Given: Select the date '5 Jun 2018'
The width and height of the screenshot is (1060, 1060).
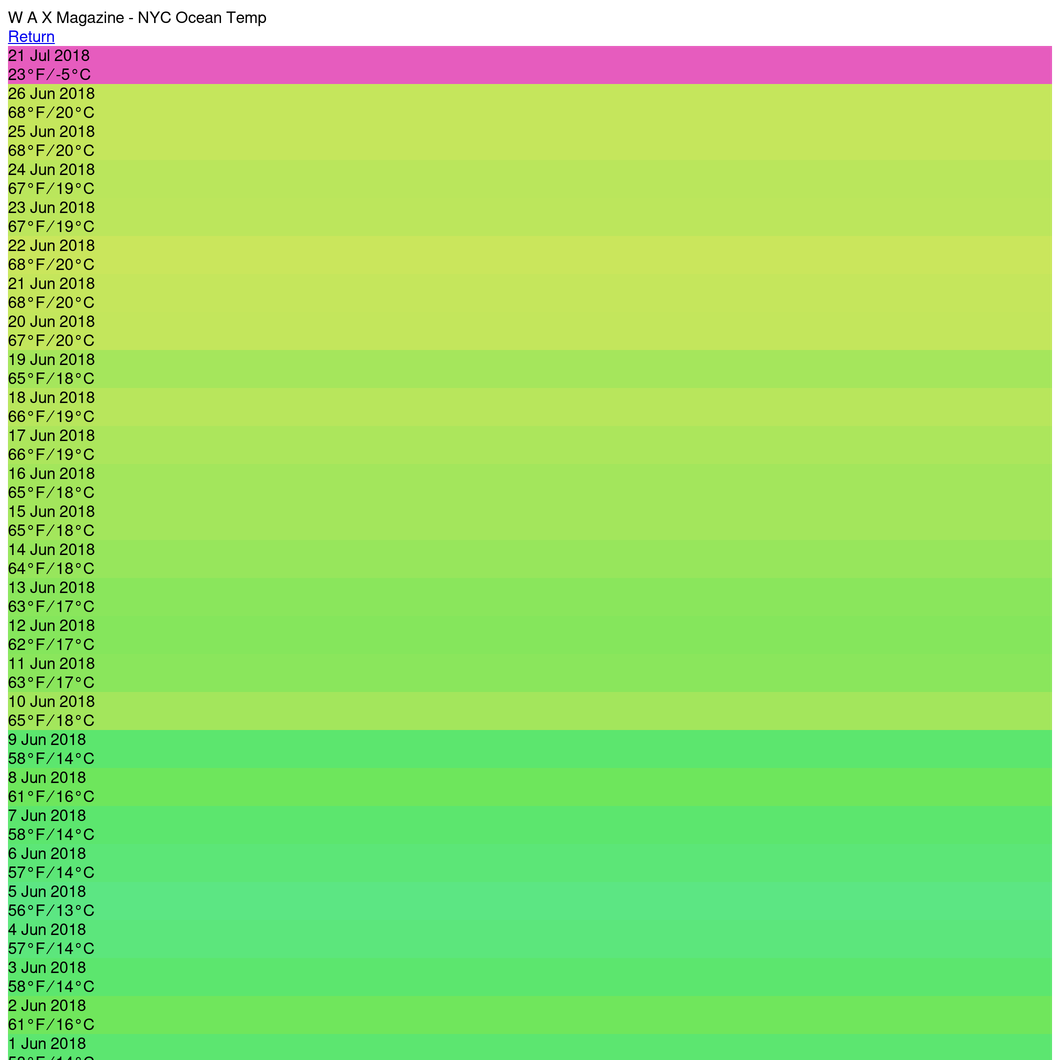Looking at the screenshot, I should point(47,891).
